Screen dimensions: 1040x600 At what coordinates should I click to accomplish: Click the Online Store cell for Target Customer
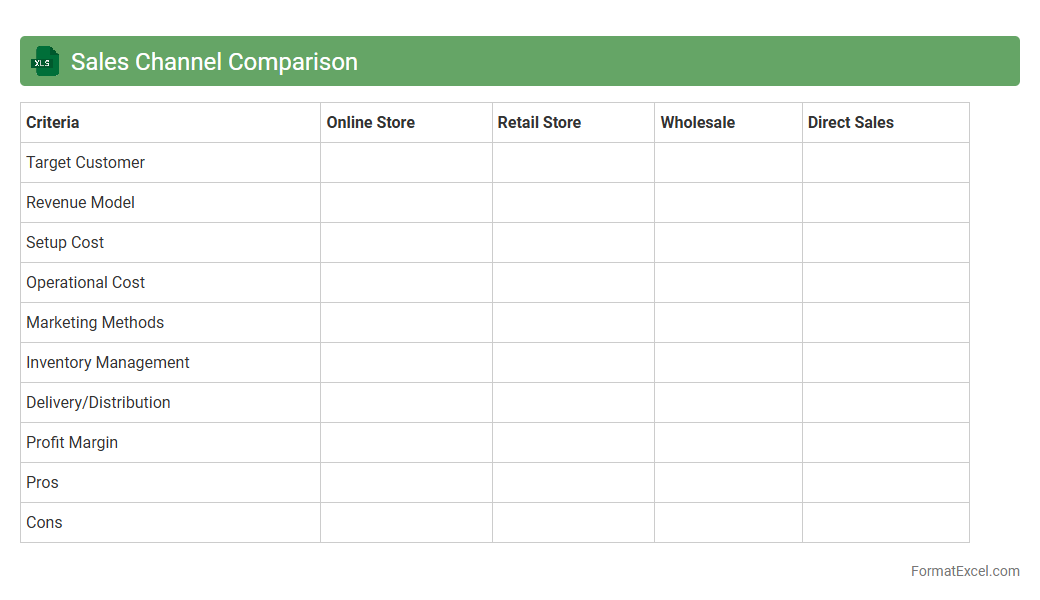point(406,163)
